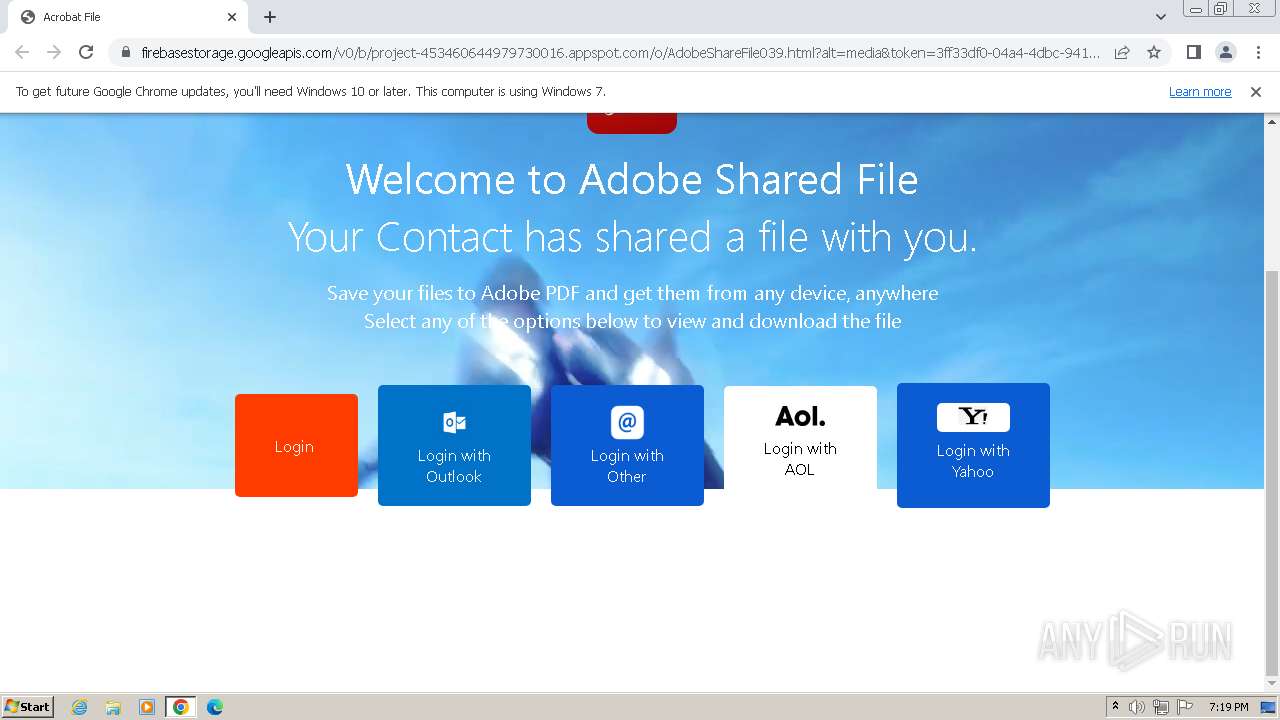Click the @ mail icon
The height and width of the screenshot is (720, 1280).
627,422
